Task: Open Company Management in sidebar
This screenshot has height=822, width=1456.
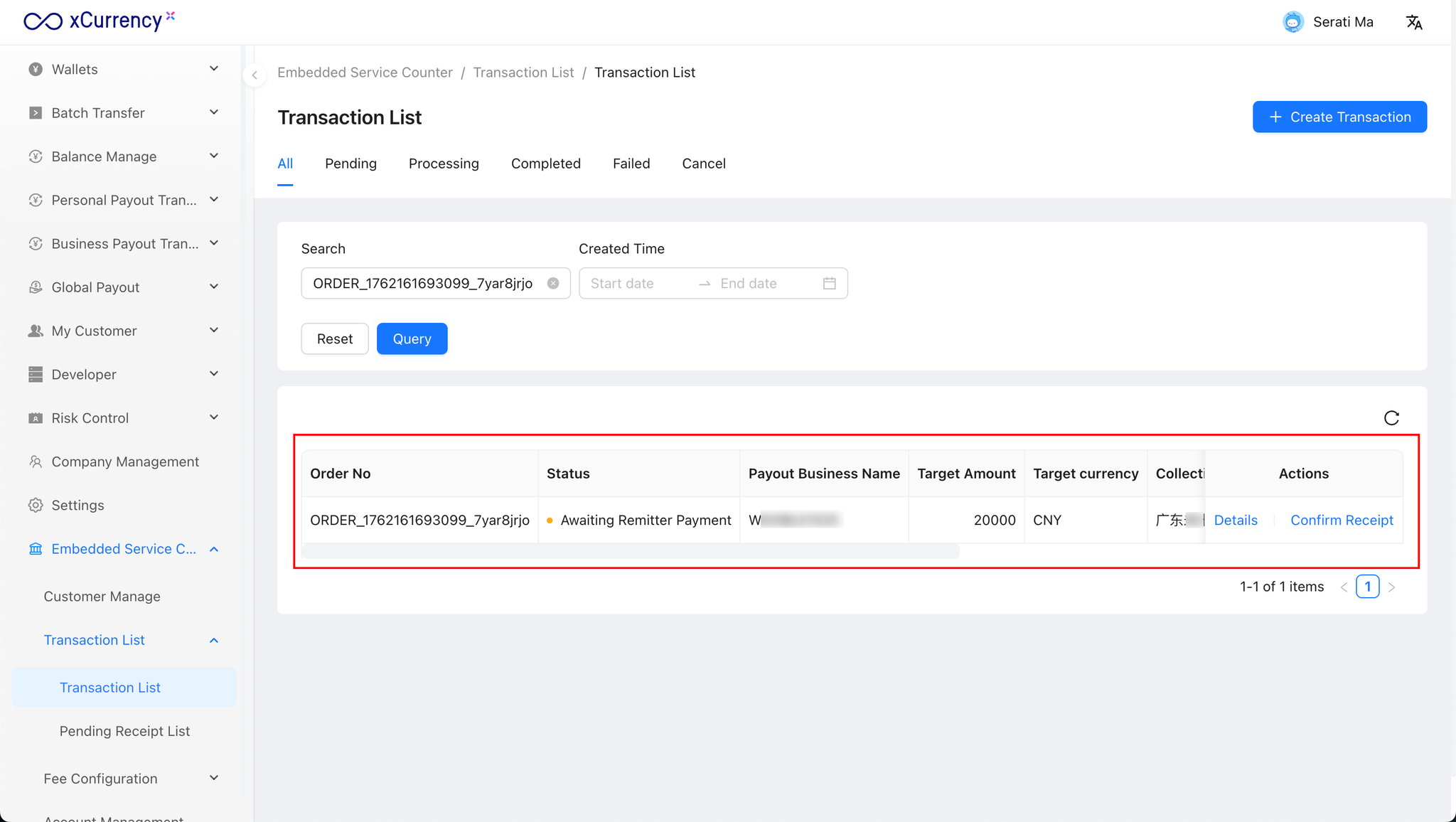Action: coord(124,461)
